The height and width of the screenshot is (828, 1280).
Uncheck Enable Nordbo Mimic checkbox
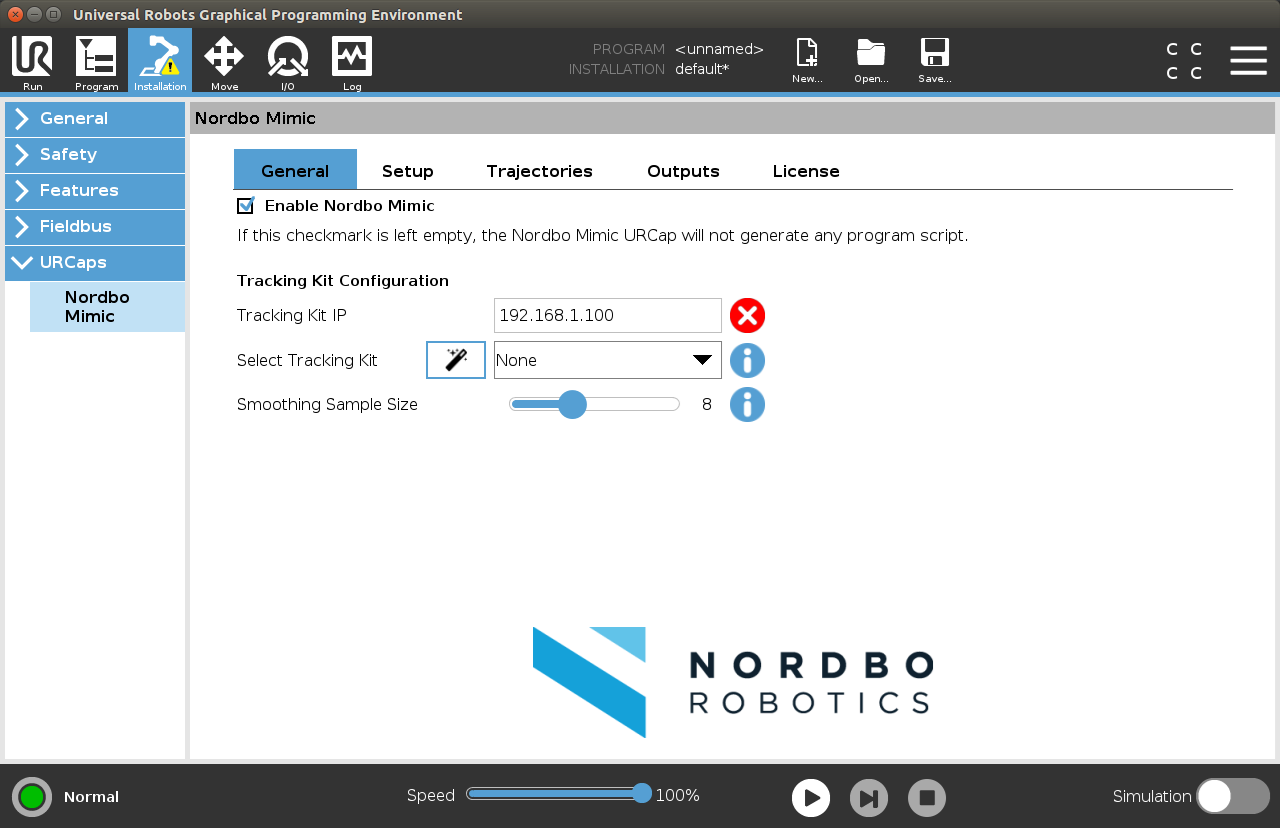(245, 206)
